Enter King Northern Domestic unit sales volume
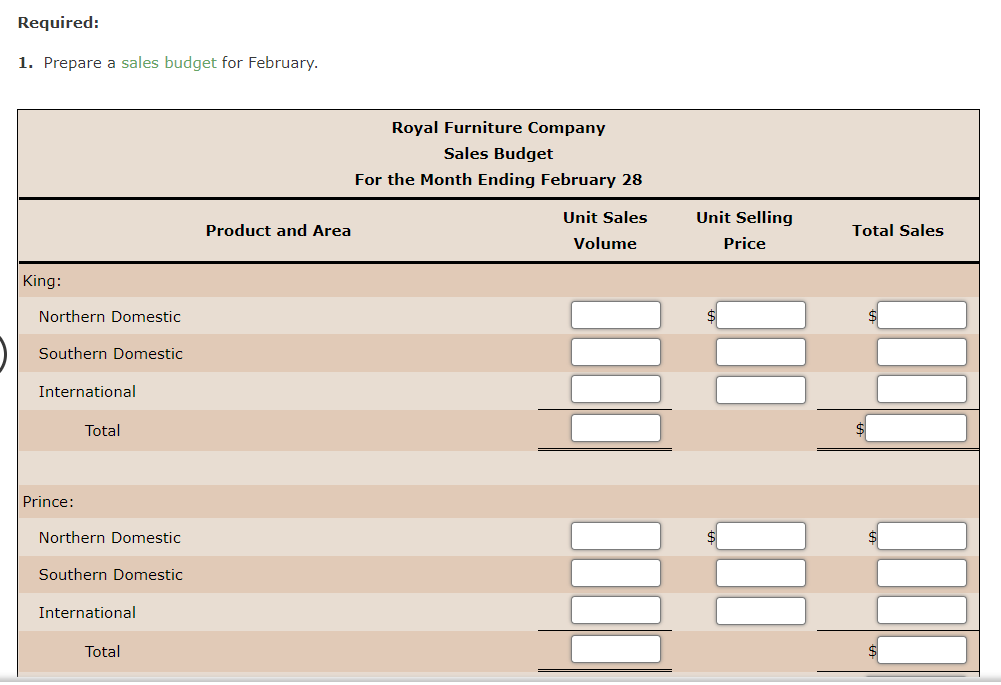 tap(615, 315)
